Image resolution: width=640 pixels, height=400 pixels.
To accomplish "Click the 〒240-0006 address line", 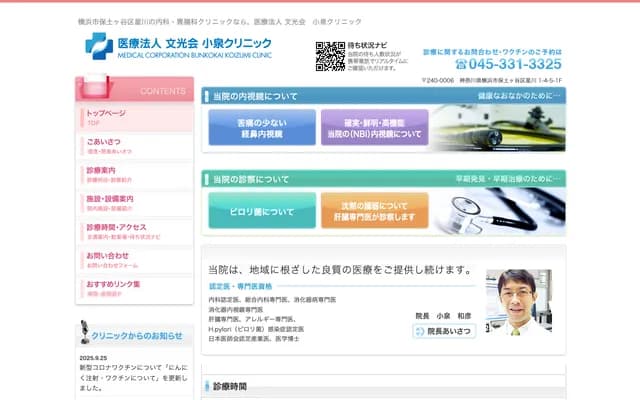I will coord(492,80).
